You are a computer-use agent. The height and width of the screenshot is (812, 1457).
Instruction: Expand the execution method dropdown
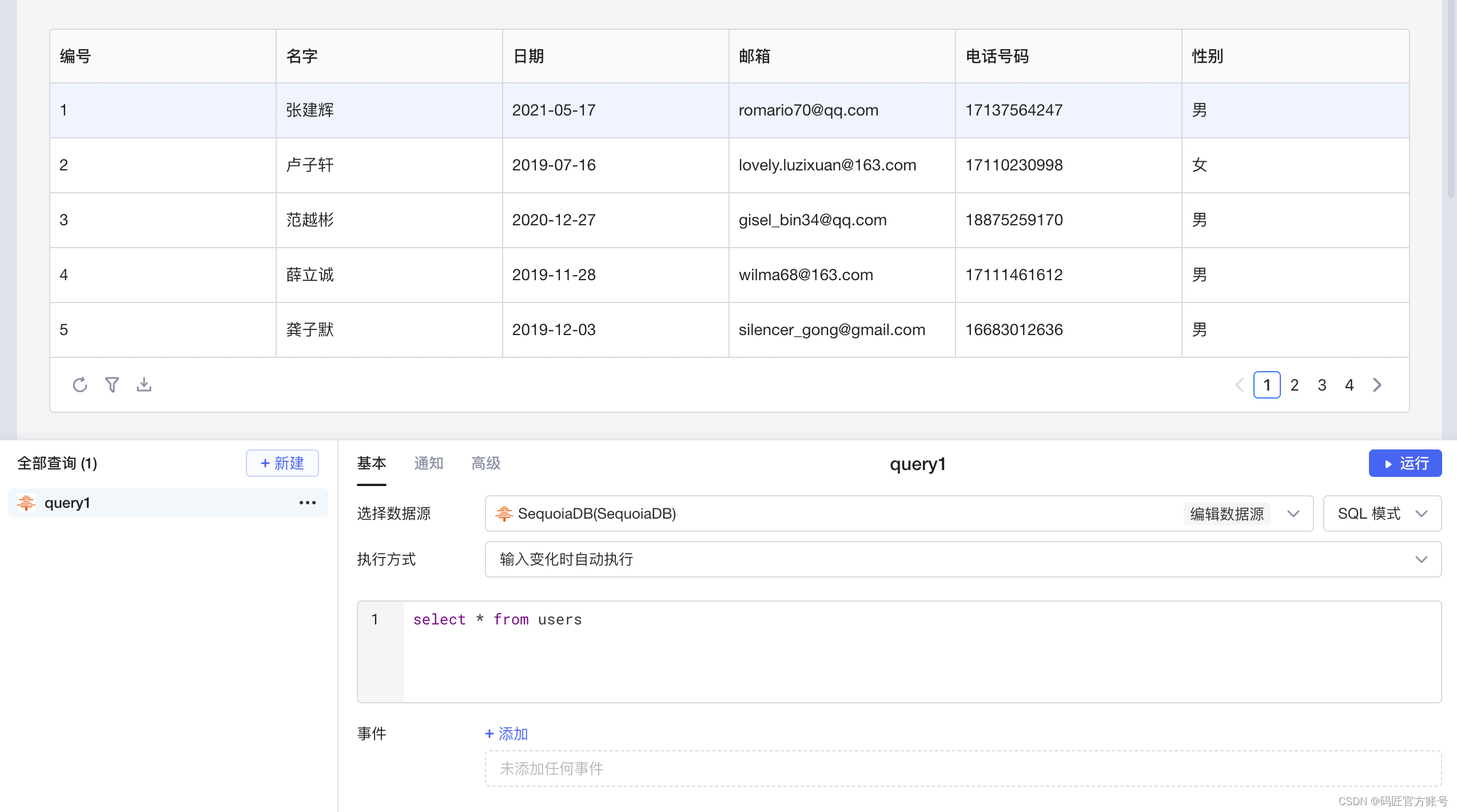point(962,559)
